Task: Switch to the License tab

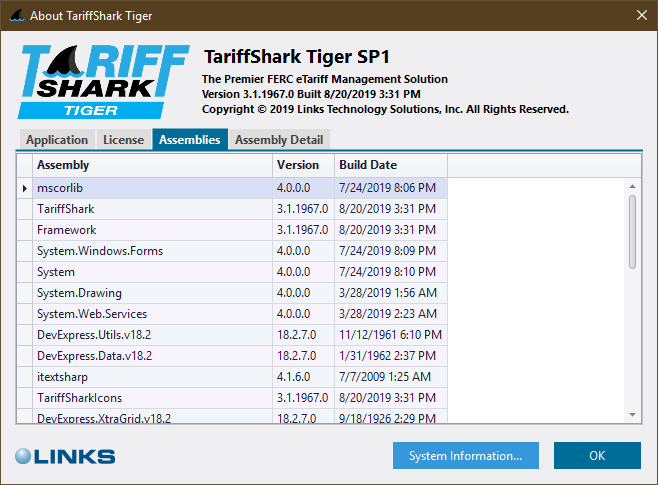Action: [123, 140]
